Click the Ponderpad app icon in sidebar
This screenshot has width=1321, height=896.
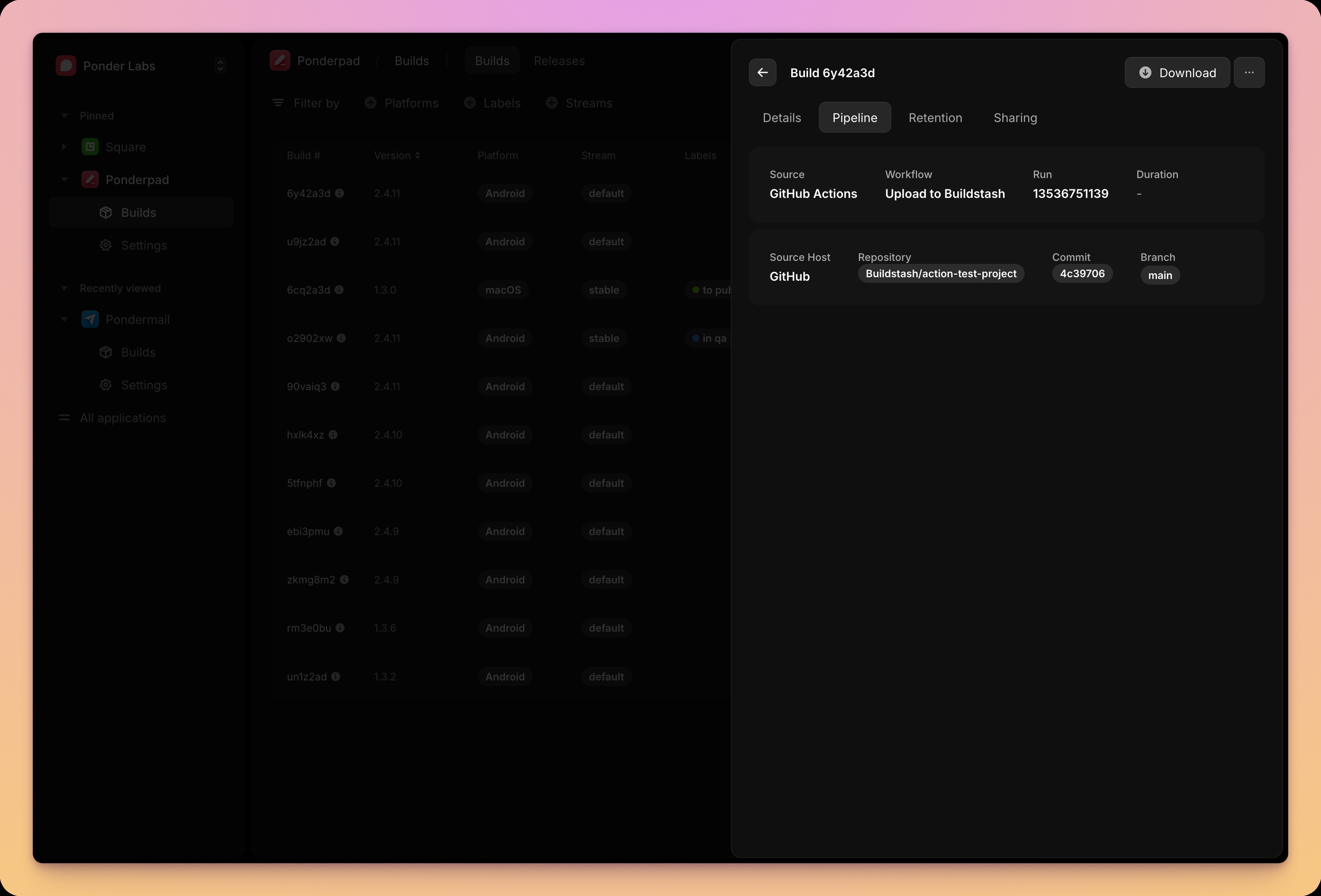tap(90, 179)
